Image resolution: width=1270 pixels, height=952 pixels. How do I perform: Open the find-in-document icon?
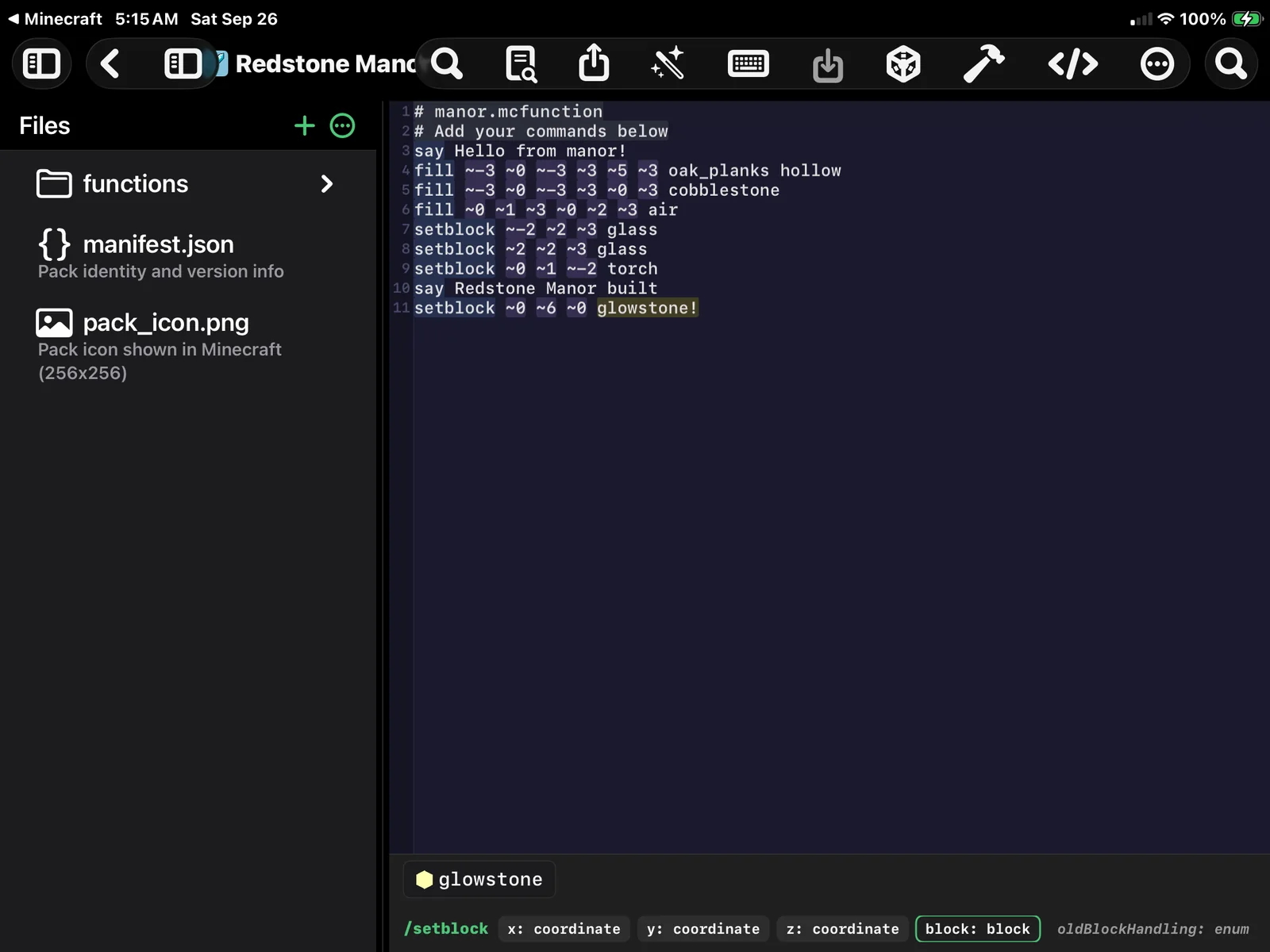click(x=521, y=64)
